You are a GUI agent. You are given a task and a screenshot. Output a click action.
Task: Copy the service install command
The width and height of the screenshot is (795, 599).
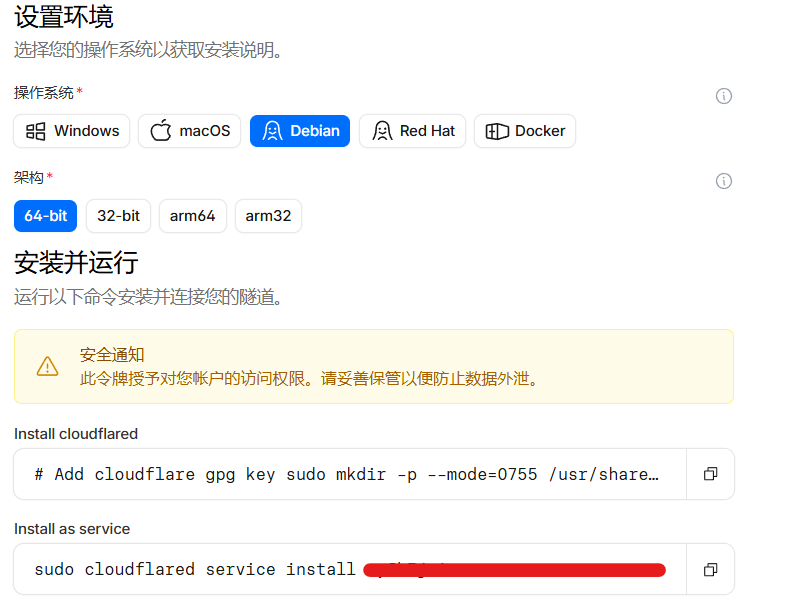710,569
